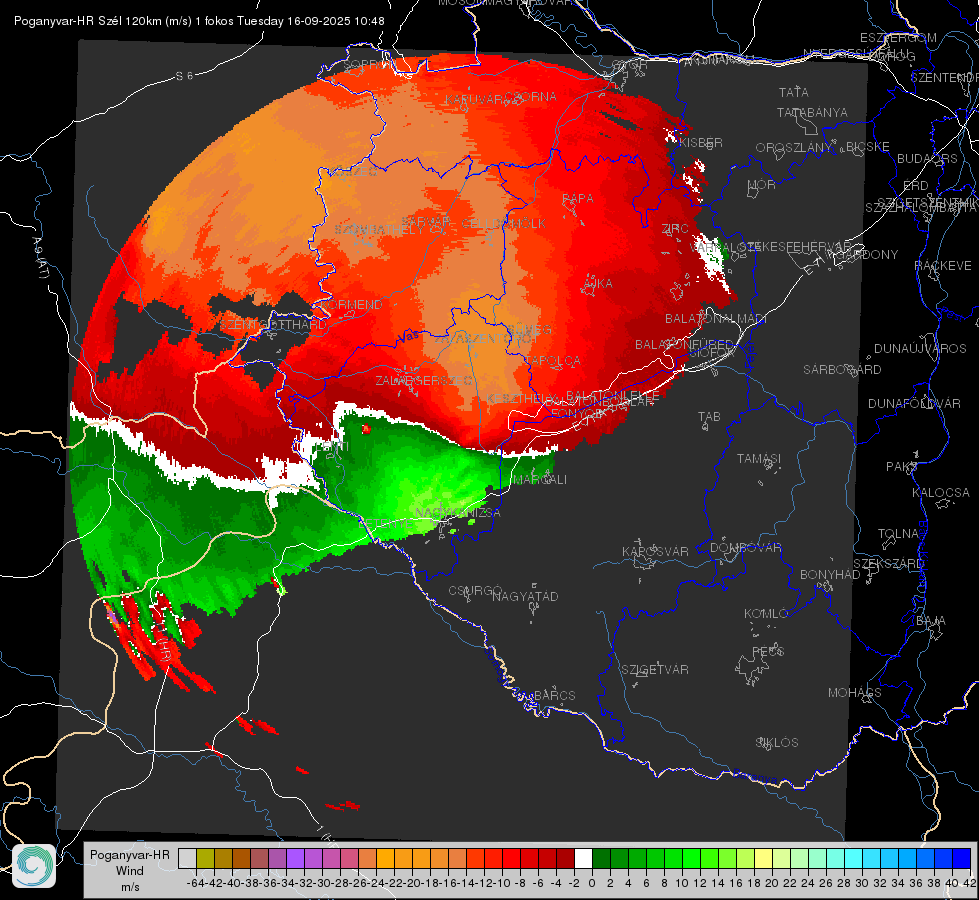The image size is (979, 900).
Task: Click the TAB city label
Action: (x=709, y=417)
